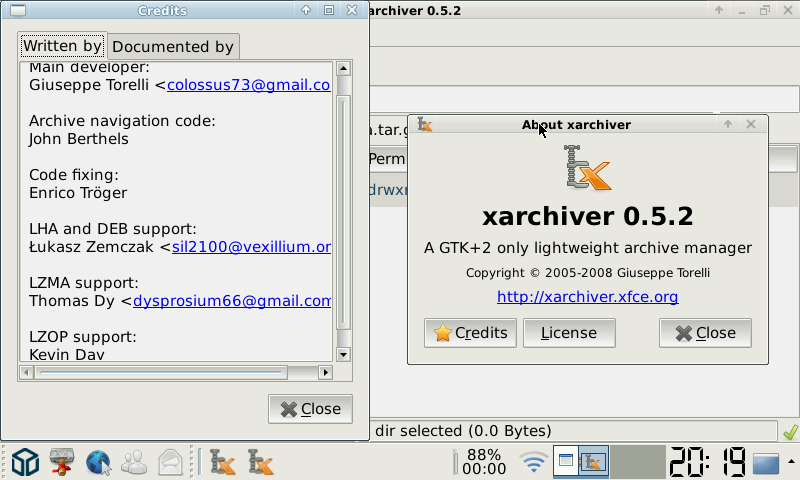Switch to workspace with xarchiver icon
The image size is (800, 480).
593,461
